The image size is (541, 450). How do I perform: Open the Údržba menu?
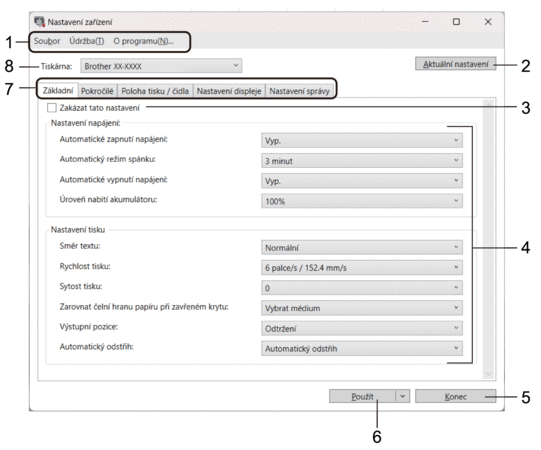pos(87,41)
